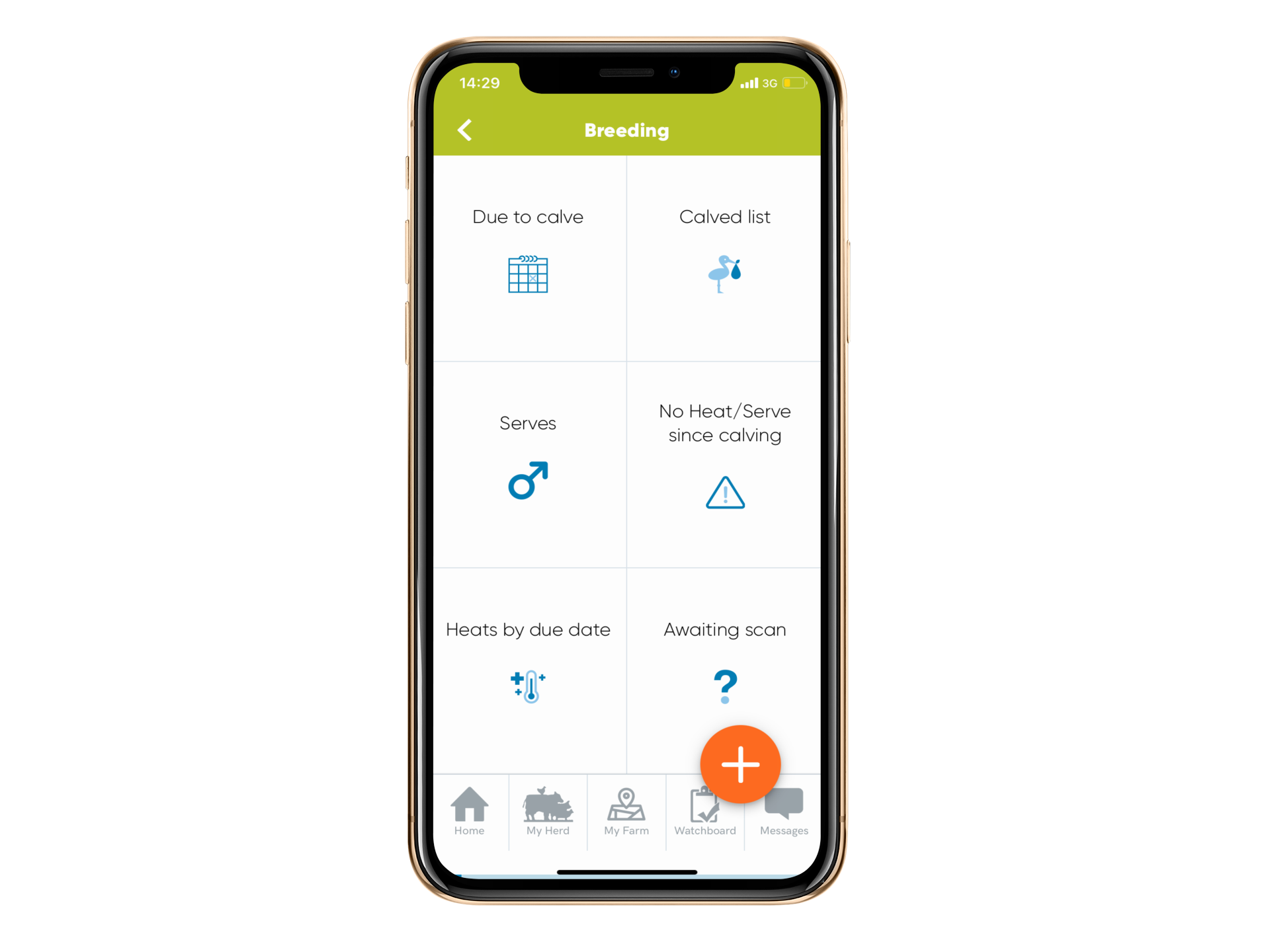
Task: View the Calved list stork icon
Action: pos(726,271)
